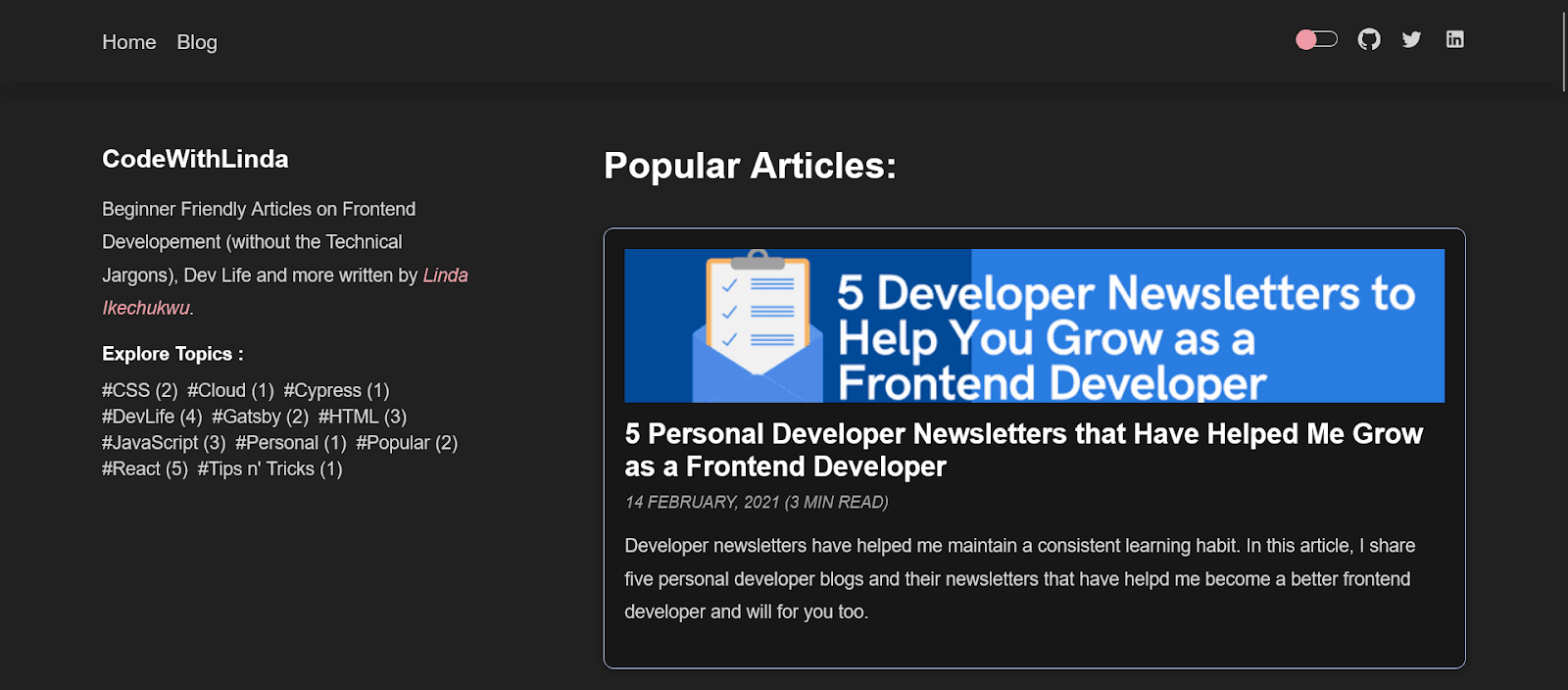View posts under #HTML
This screenshot has height=690, width=1568.
(362, 417)
